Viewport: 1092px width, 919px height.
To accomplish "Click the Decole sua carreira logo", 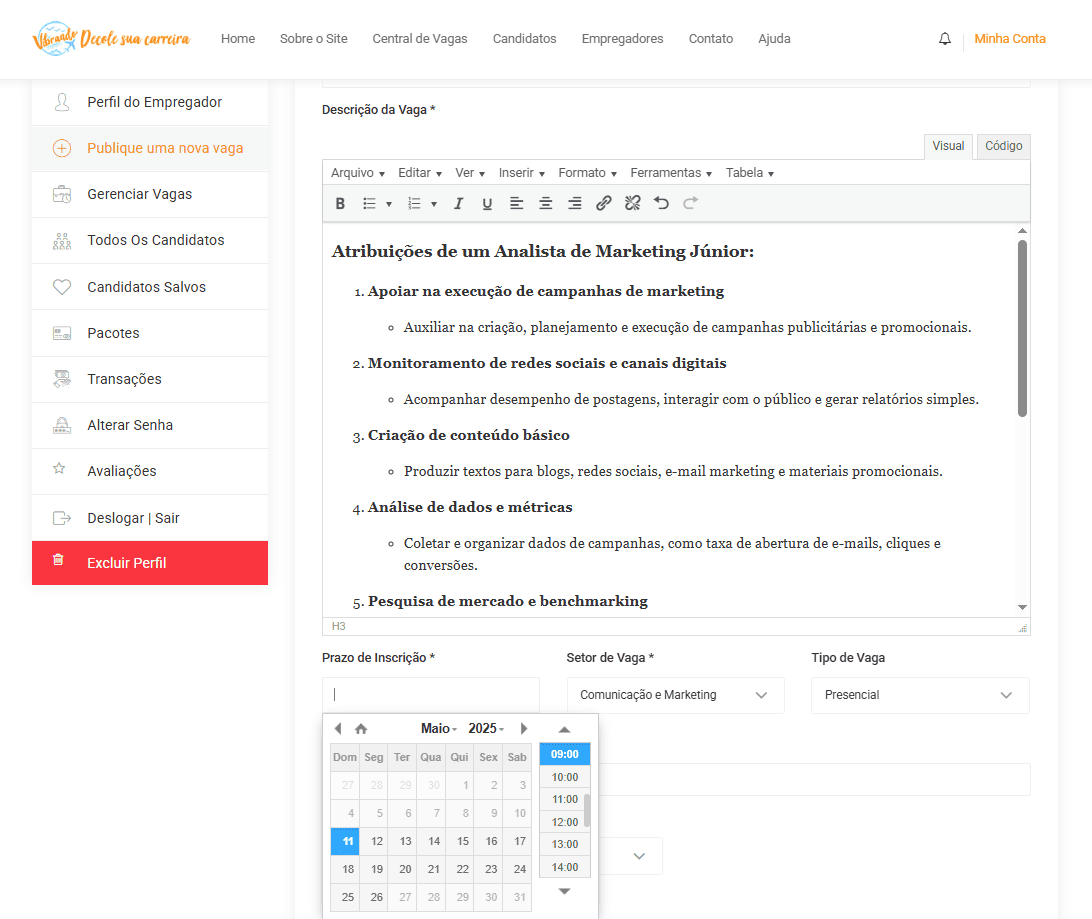I will 111,38.
